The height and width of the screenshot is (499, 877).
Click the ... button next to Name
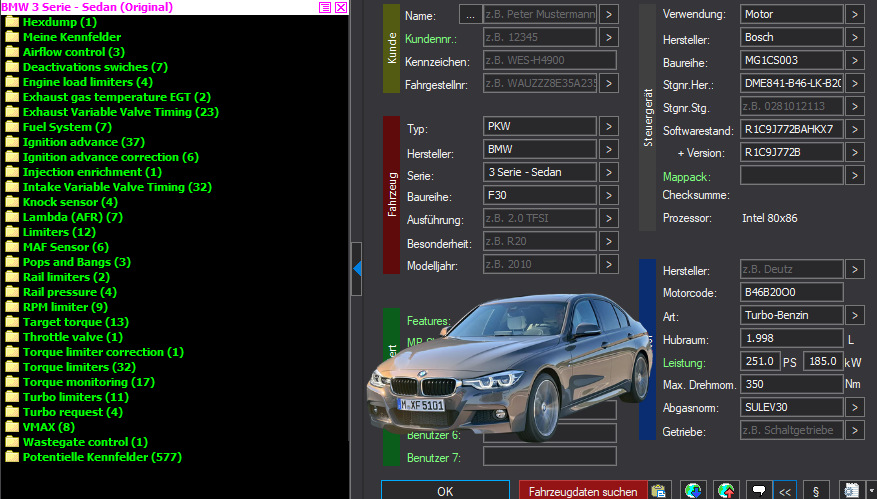(470, 15)
